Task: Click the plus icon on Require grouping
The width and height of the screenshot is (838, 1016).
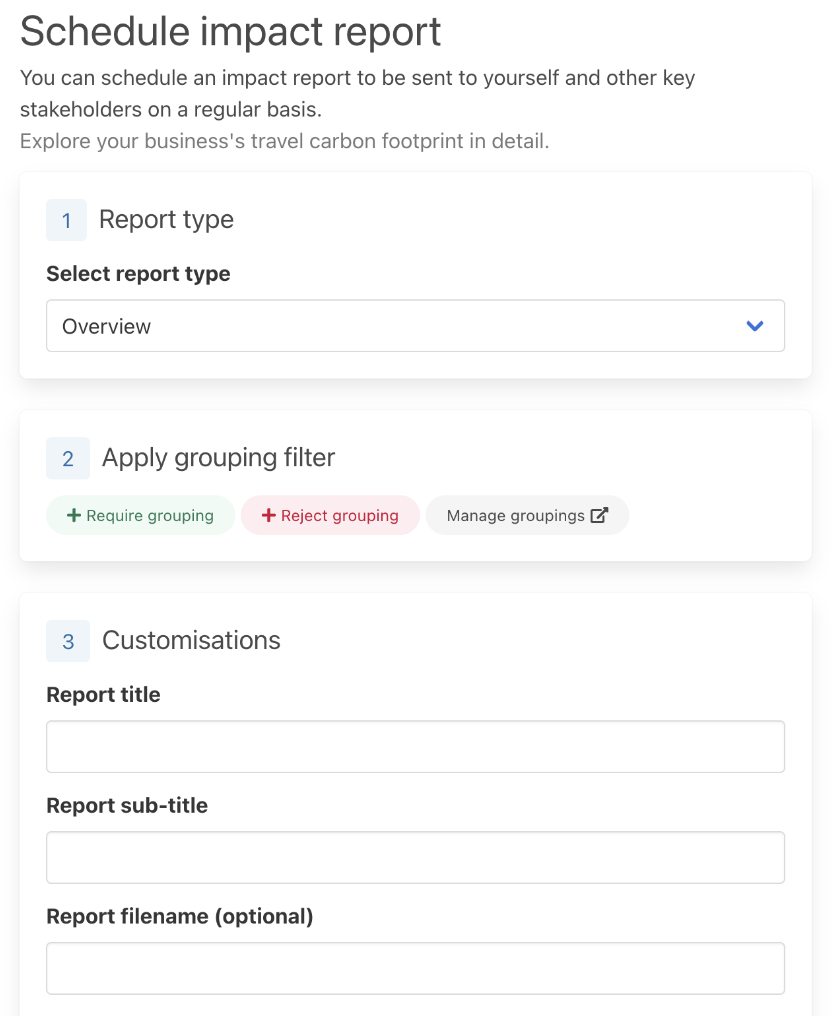Action: coord(73,516)
